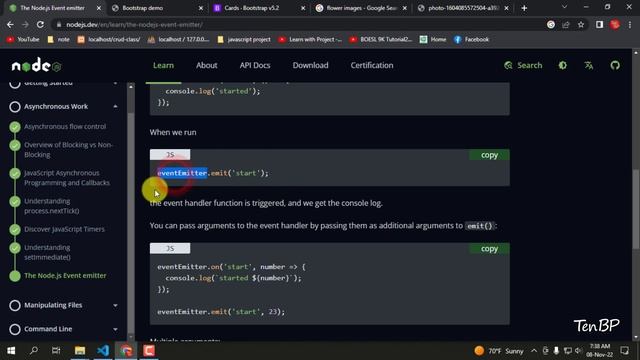Open Home bookmark
Image resolution: width=640 pixels, height=360 pixels.
coord(433,39)
